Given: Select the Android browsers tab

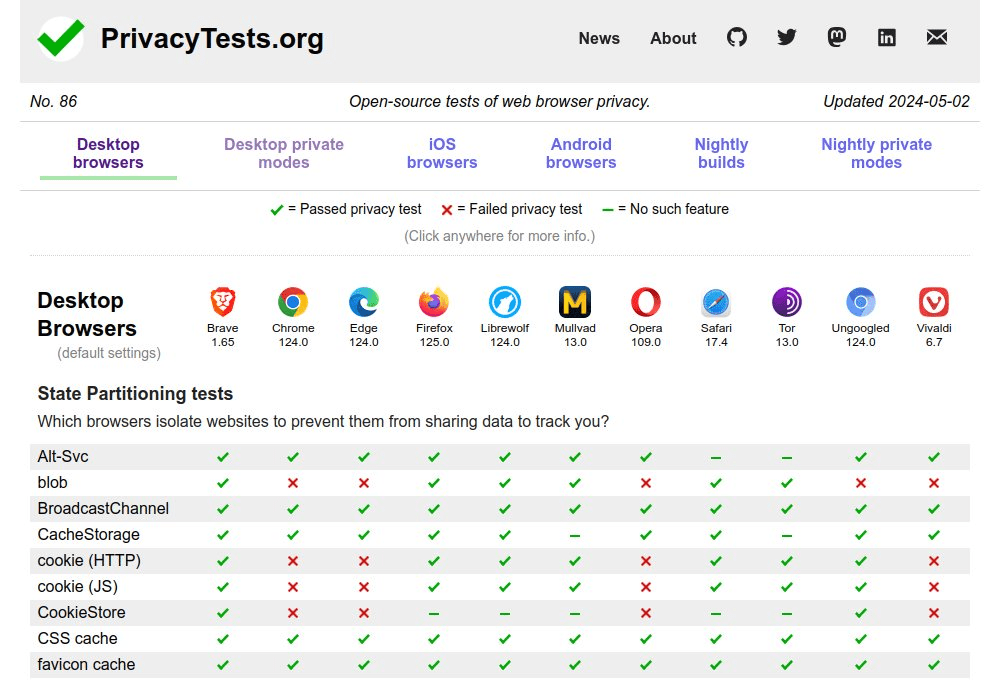Looking at the screenshot, I should (x=581, y=154).
